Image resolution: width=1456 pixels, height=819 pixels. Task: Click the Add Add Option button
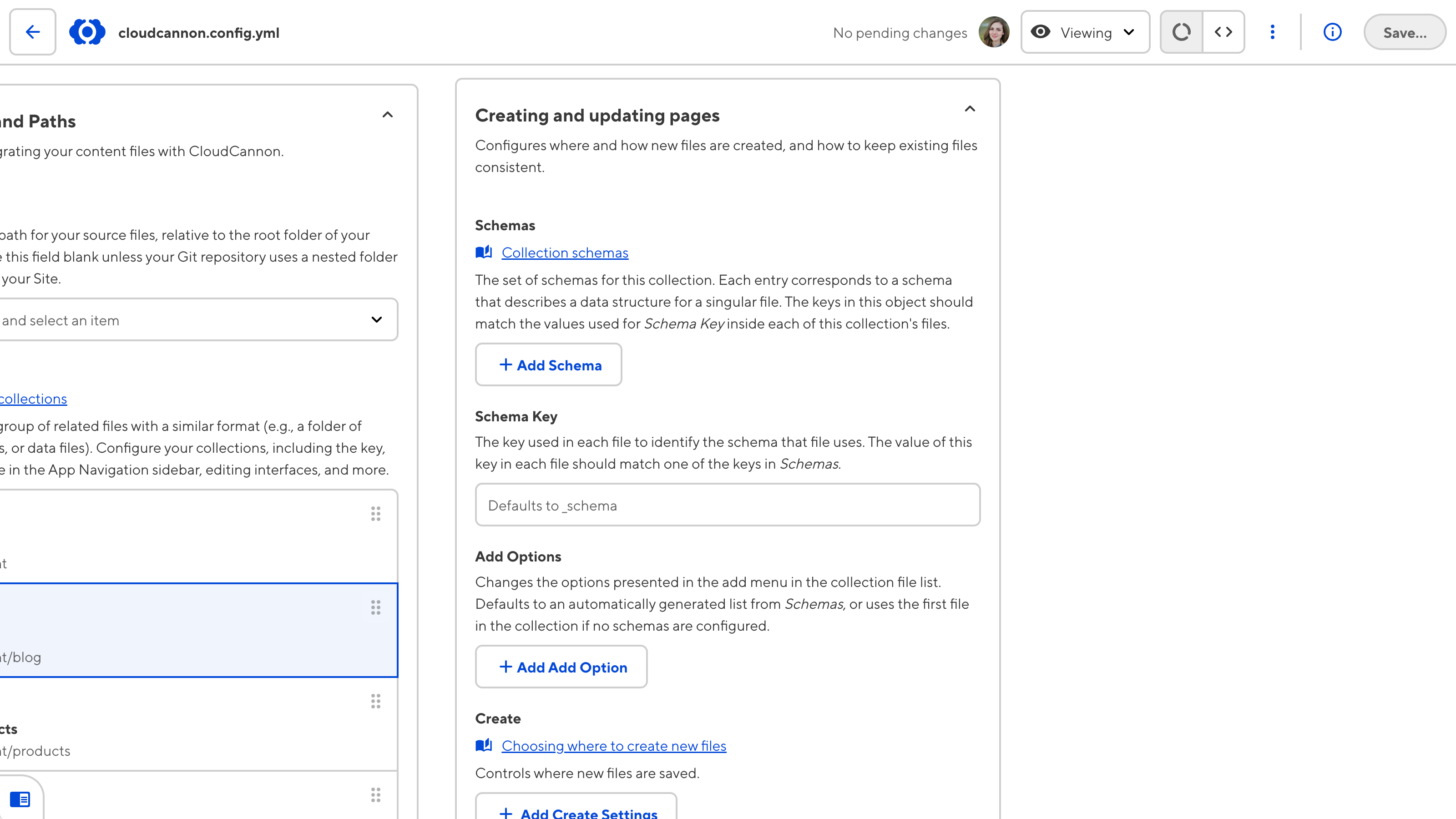pyautogui.click(x=561, y=666)
